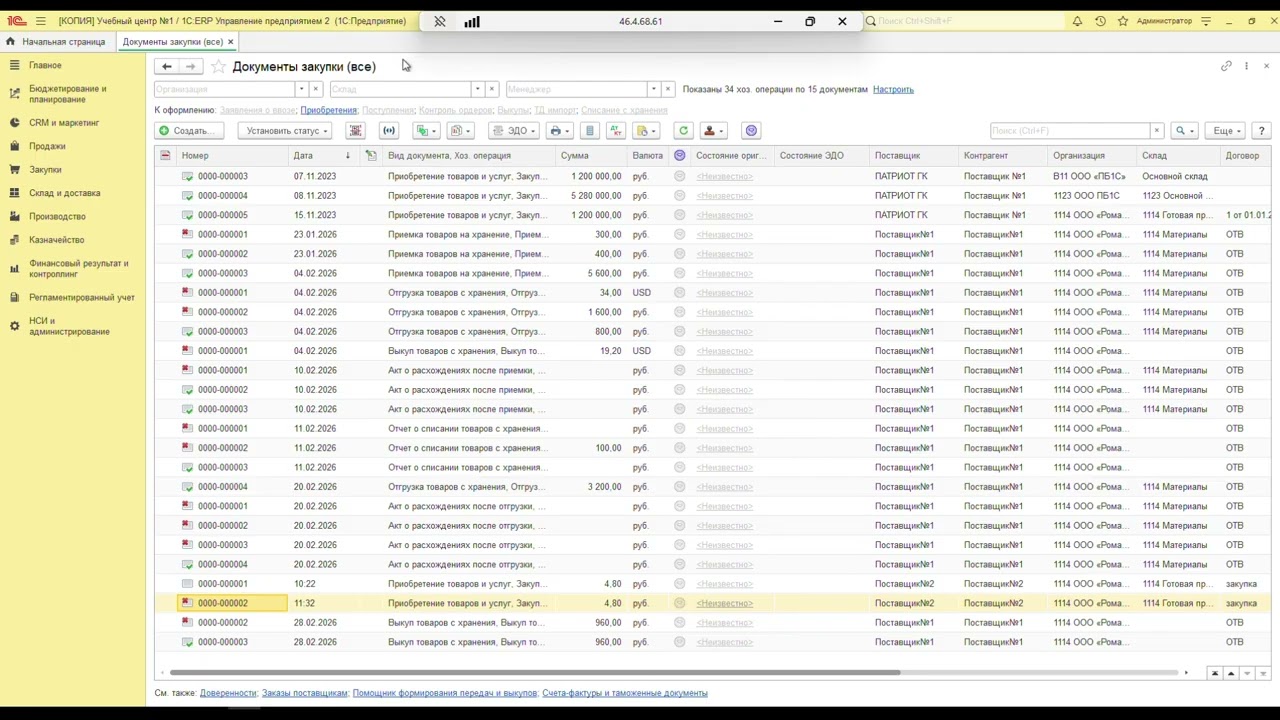Open the history clock icon
The image size is (1280, 720).
[1100, 21]
